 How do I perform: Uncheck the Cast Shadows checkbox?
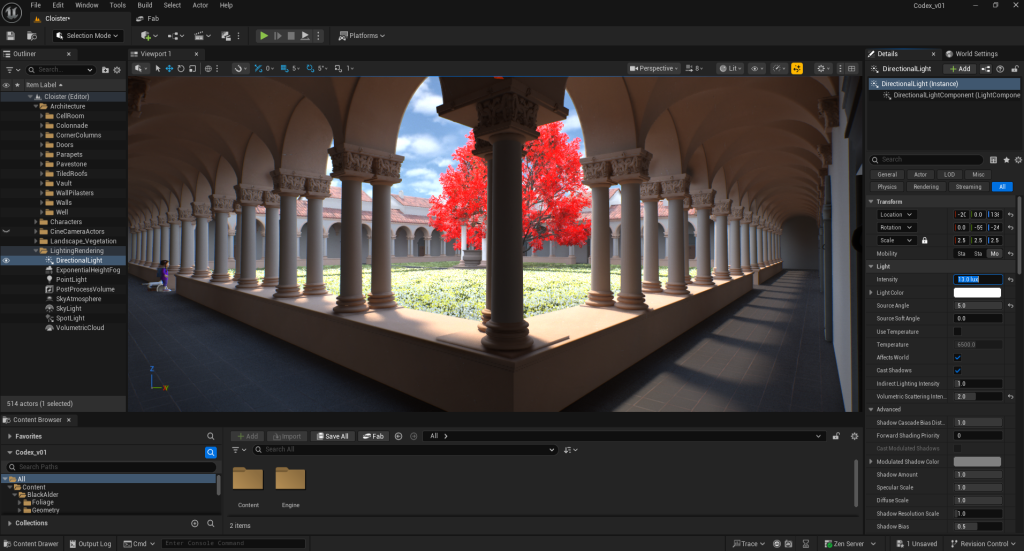point(957,370)
